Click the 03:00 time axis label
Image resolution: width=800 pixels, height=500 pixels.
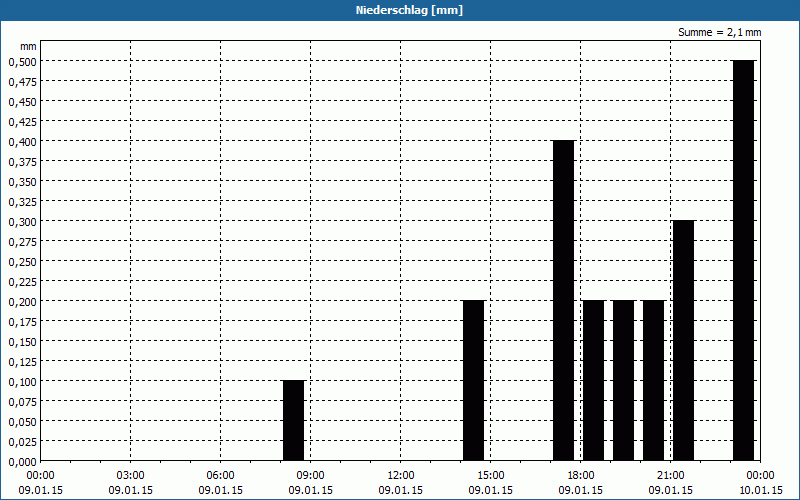[131, 476]
